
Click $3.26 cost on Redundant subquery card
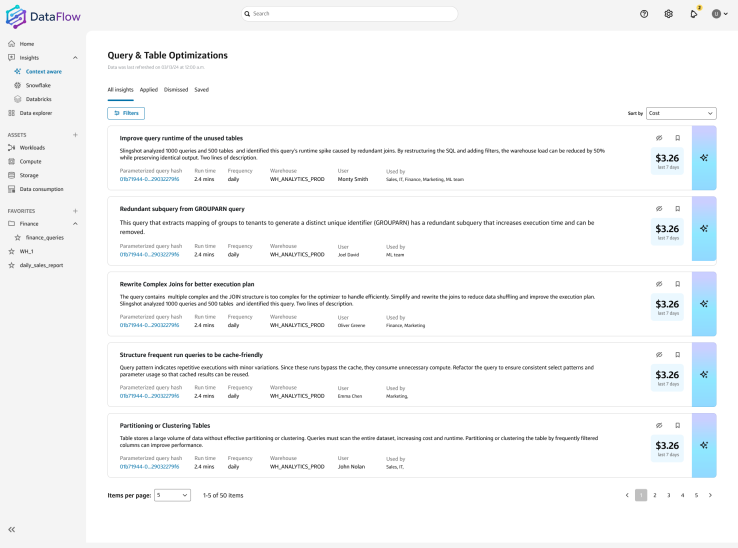667,229
